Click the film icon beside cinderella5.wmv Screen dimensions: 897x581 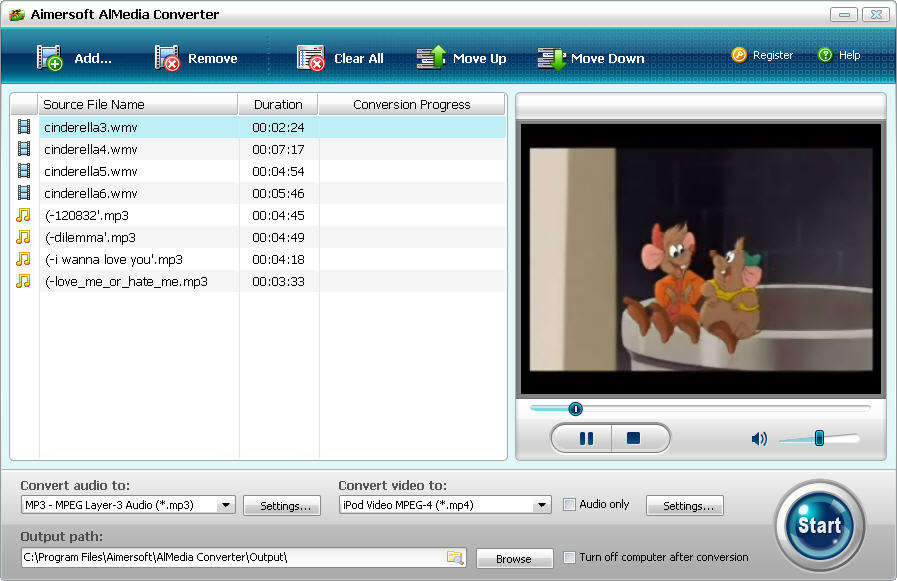tap(23, 170)
